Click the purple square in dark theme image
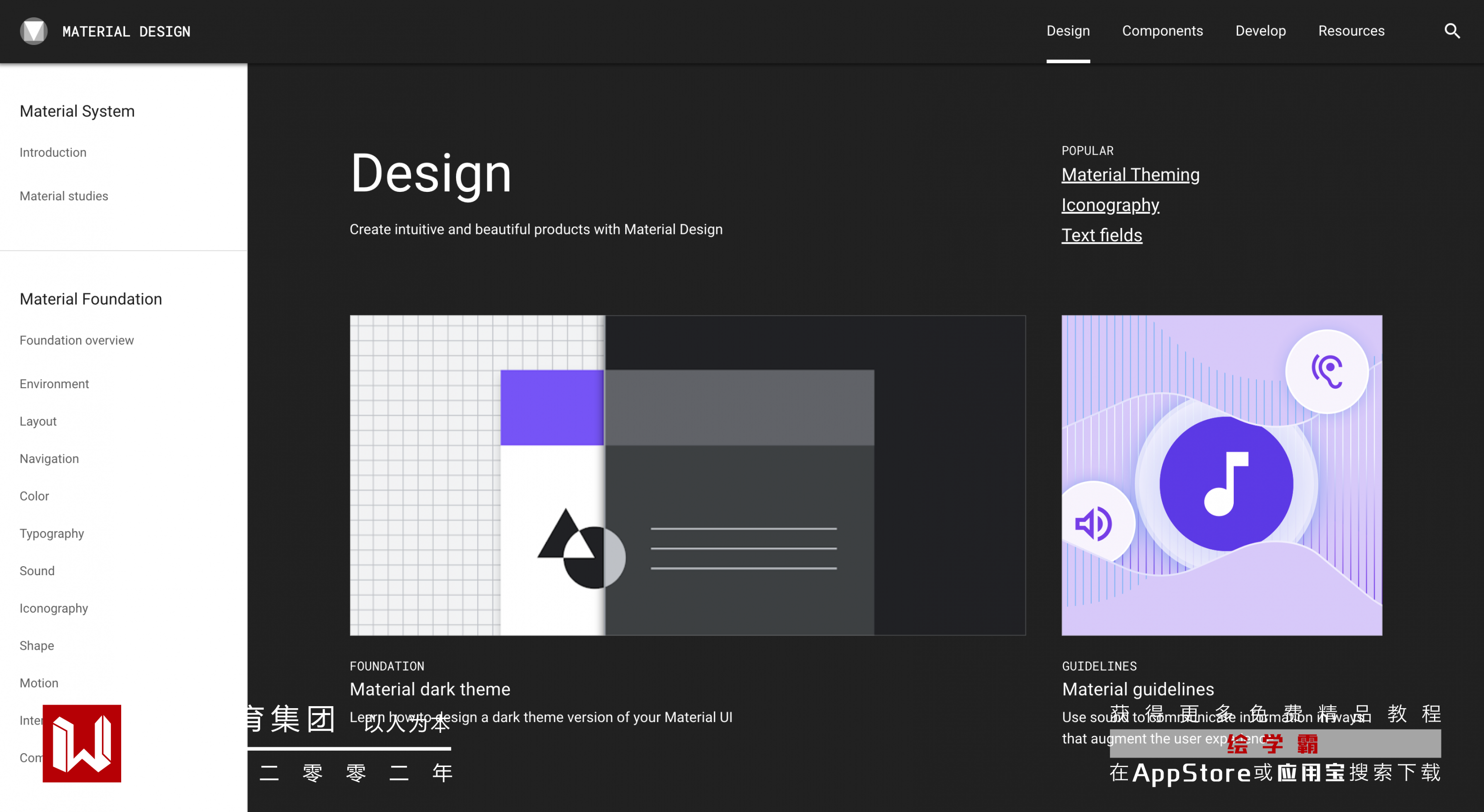Image resolution: width=1484 pixels, height=812 pixels. pos(552,407)
